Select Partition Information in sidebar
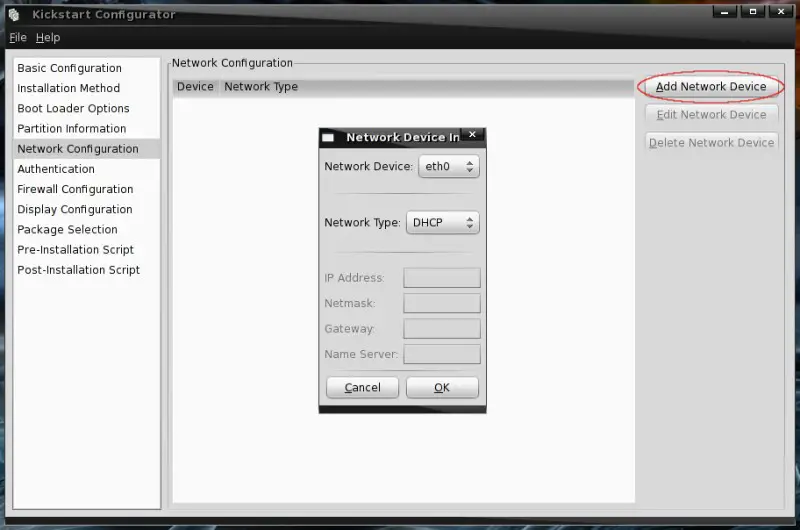Image resolution: width=800 pixels, height=530 pixels. coord(86,129)
